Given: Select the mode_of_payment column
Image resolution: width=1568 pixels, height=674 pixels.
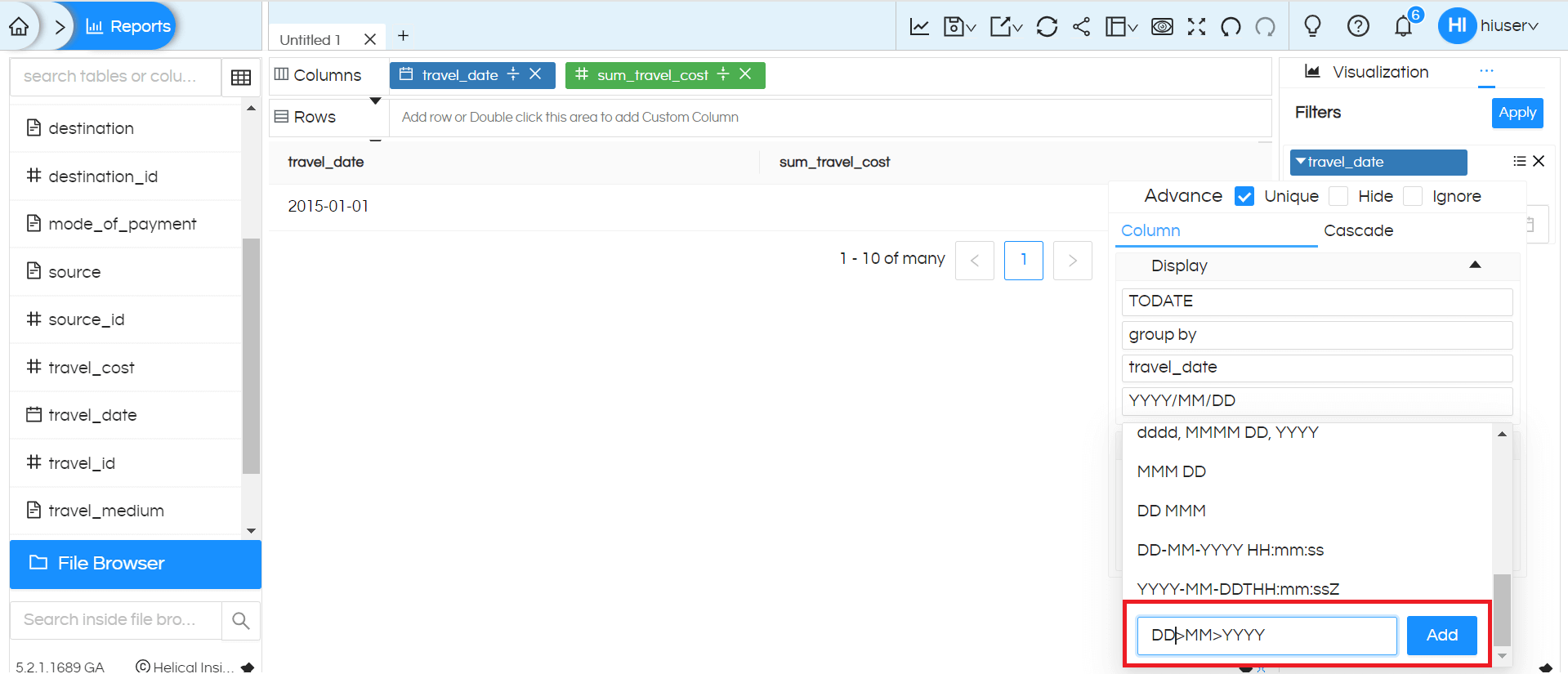Looking at the screenshot, I should [x=126, y=224].
